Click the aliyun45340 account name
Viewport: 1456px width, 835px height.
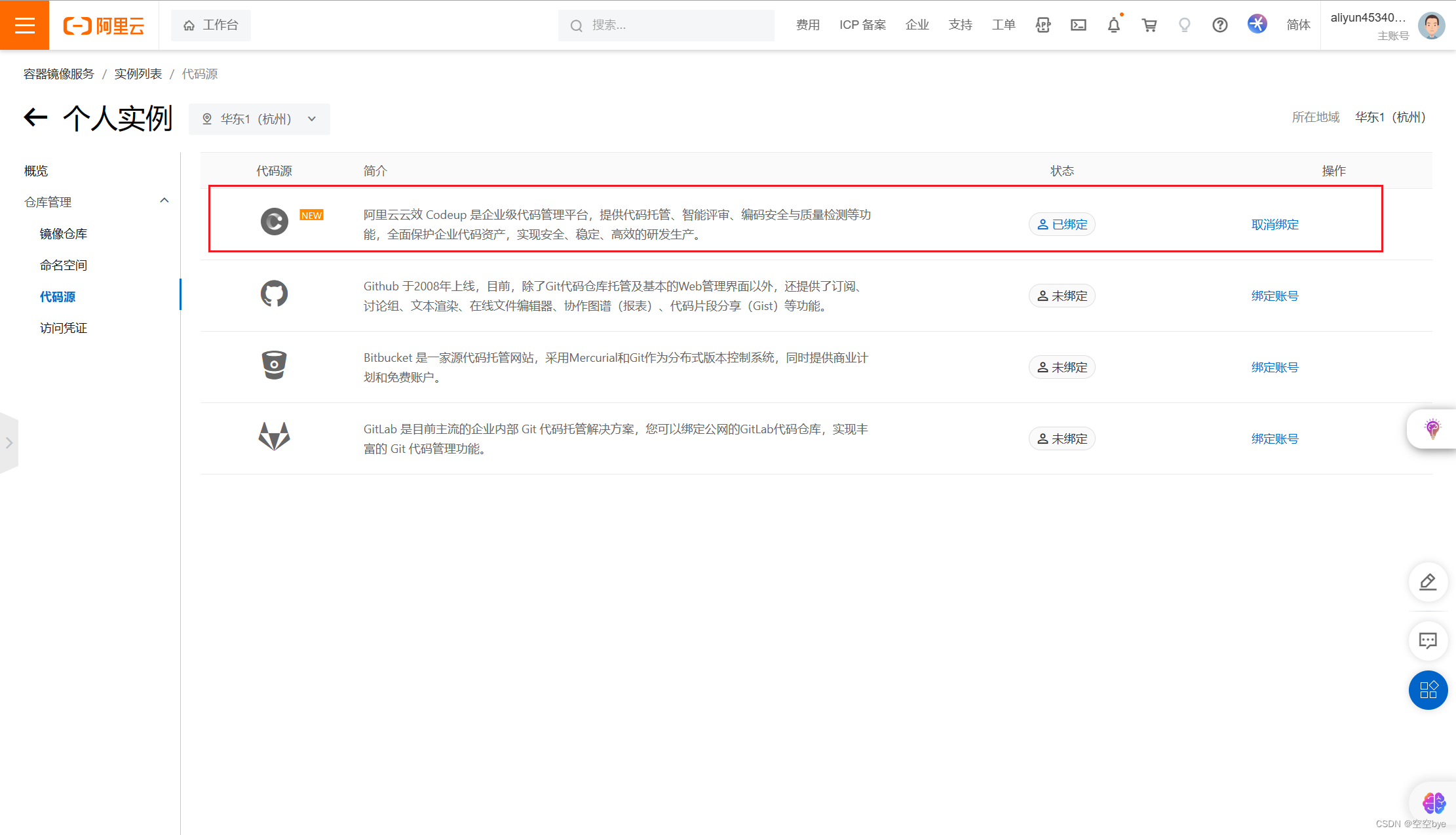(1368, 18)
